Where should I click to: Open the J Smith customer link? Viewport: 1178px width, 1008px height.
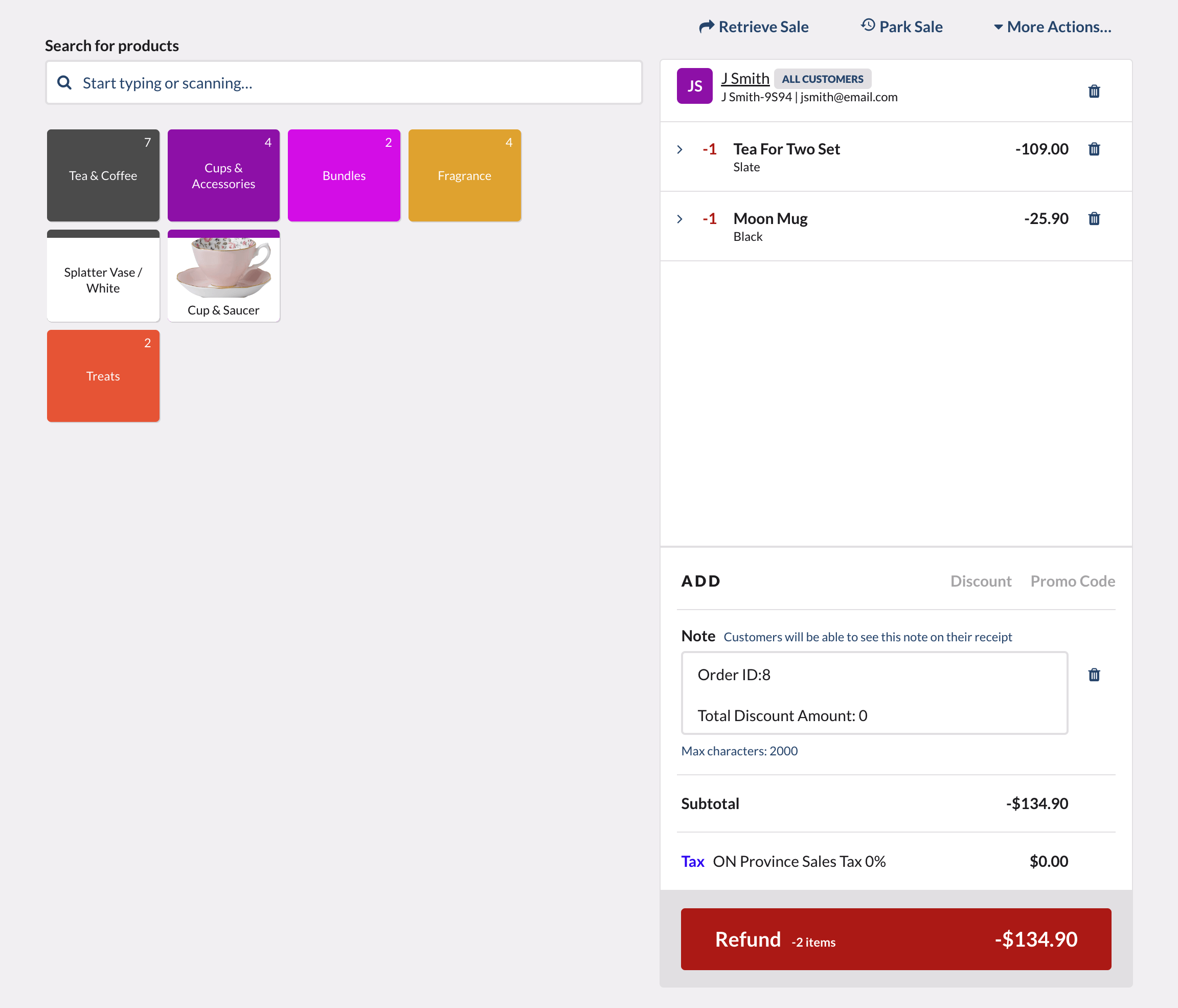pos(745,78)
